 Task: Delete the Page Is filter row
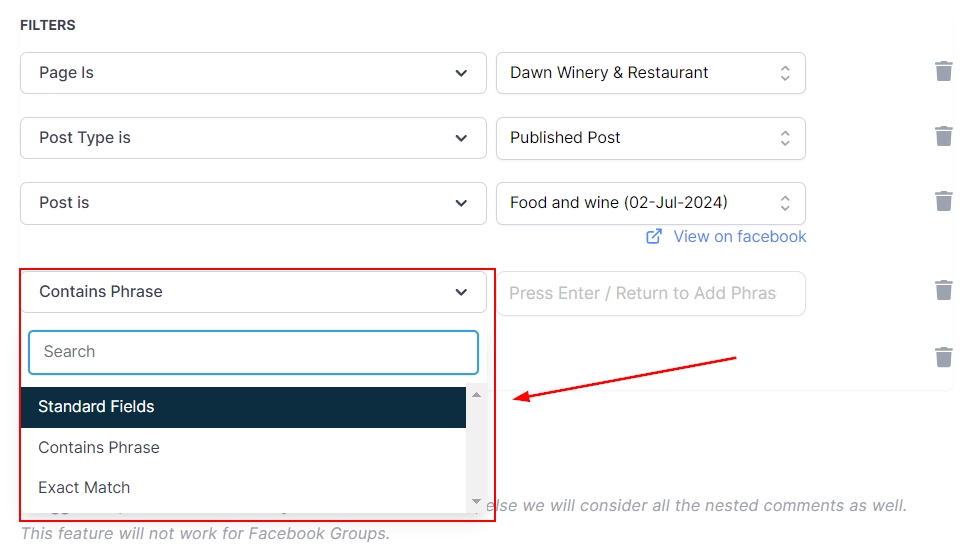(x=943, y=71)
